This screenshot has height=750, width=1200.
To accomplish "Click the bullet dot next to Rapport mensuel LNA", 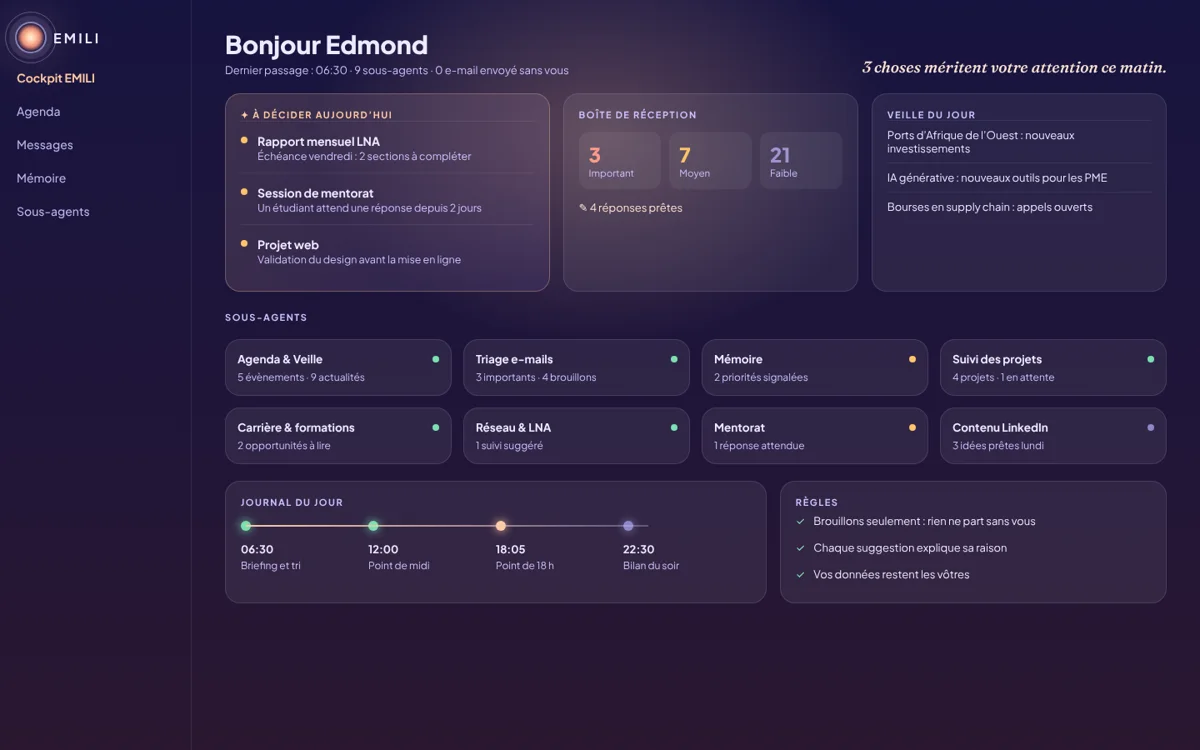I will click(244, 140).
